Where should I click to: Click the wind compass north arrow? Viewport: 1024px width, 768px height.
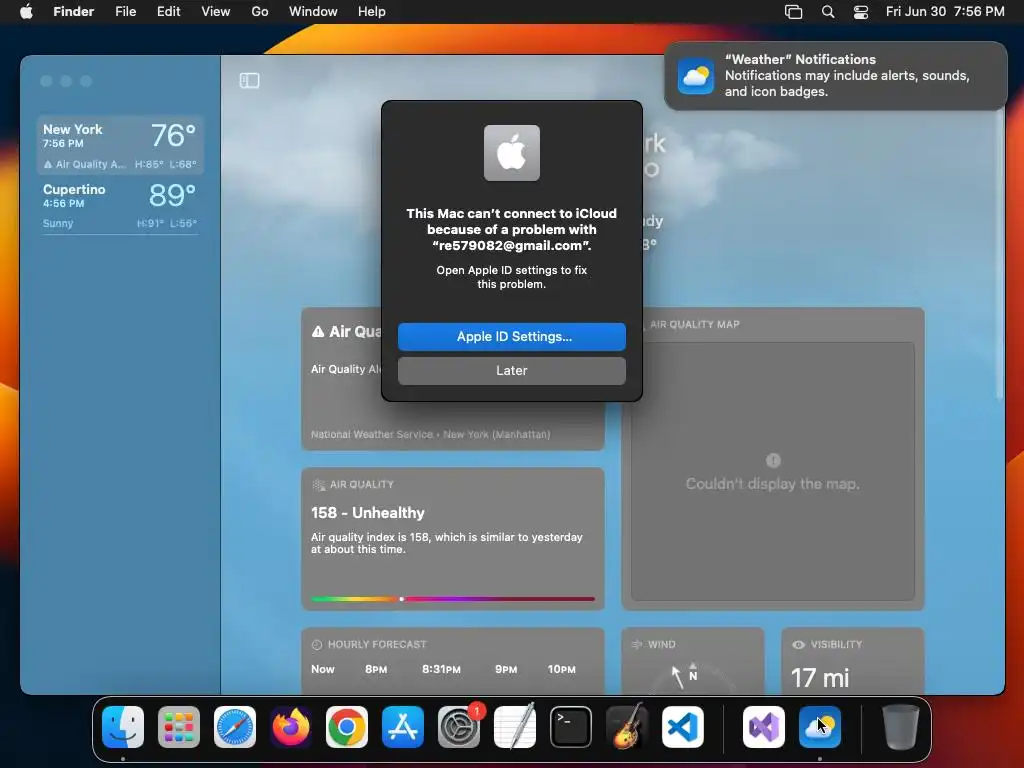pos(693,673)
